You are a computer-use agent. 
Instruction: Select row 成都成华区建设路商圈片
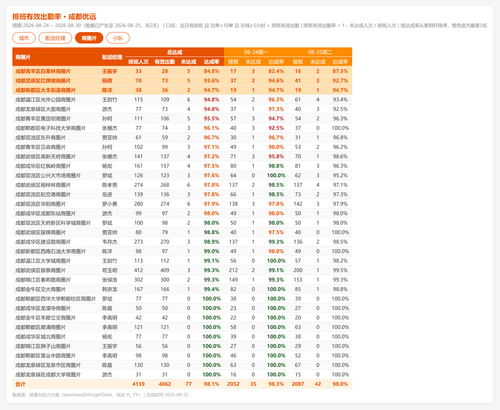point(182,242)
